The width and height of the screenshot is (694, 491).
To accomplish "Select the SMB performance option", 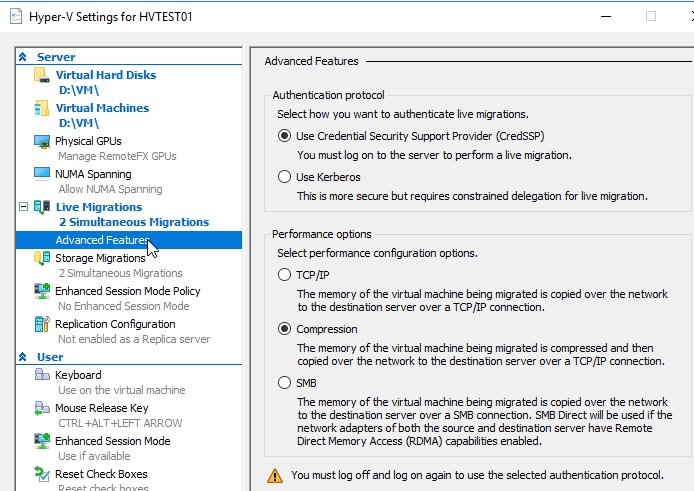I will 284,383.
